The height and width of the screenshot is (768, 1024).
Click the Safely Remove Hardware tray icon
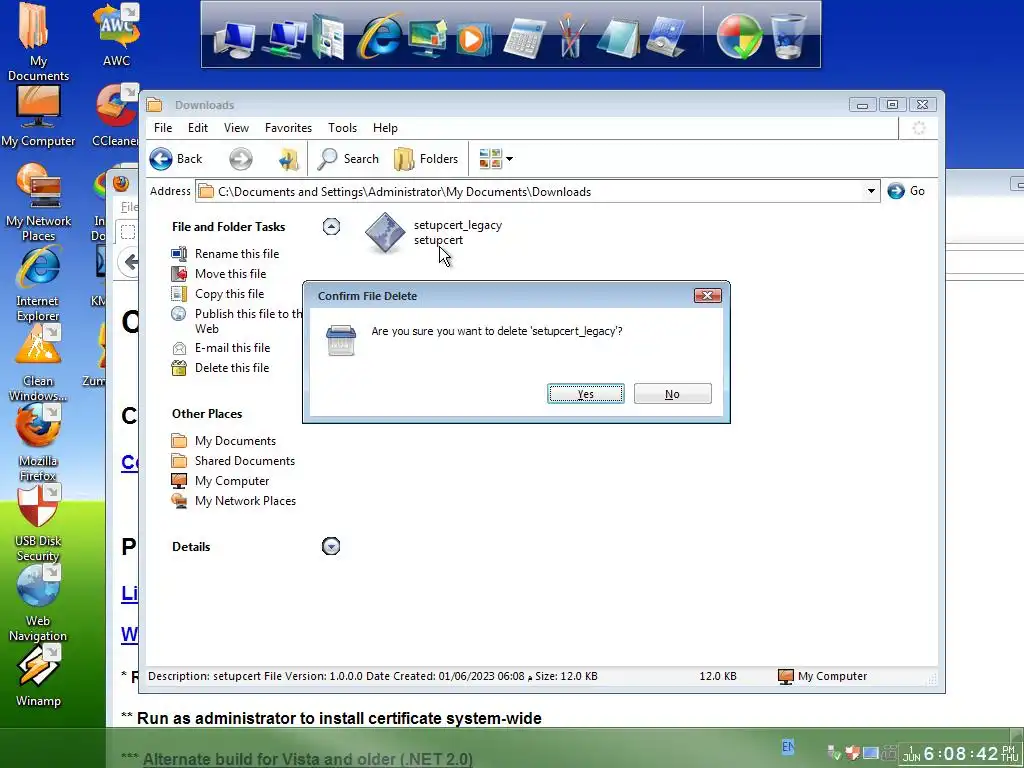pyautogui.click(x=834, y=753)
